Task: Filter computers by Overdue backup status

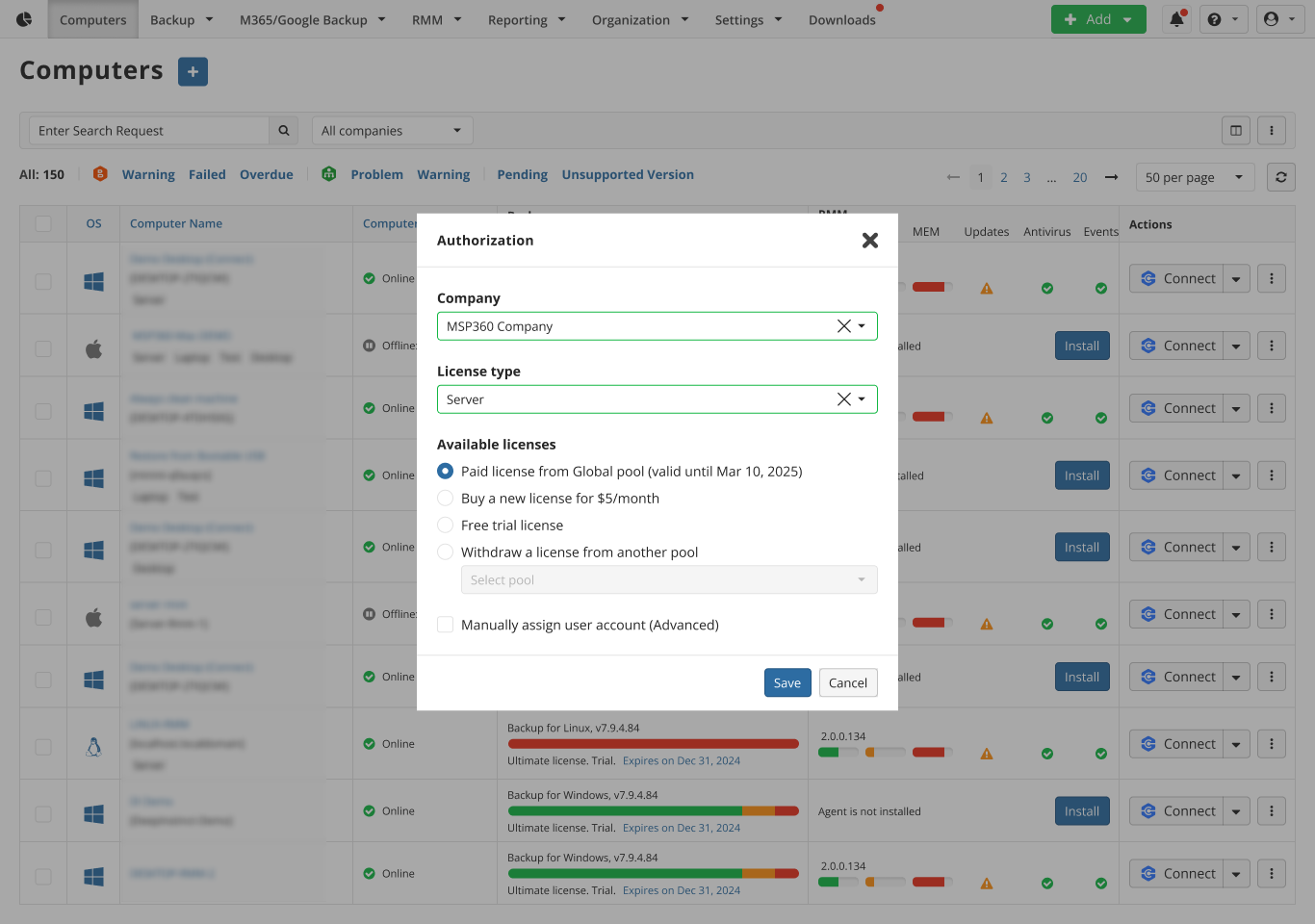Action: click(x=267, y=174)
